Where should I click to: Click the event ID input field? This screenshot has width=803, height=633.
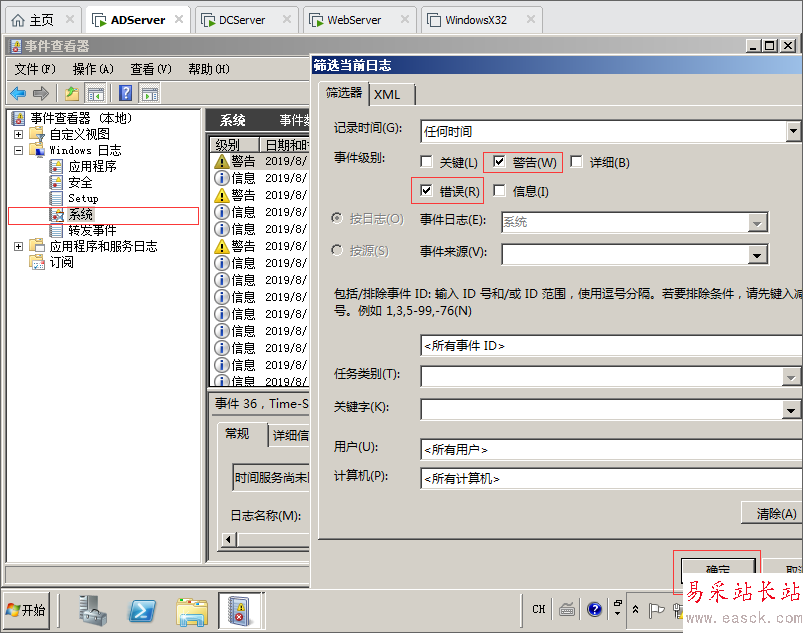click(611, 346)
